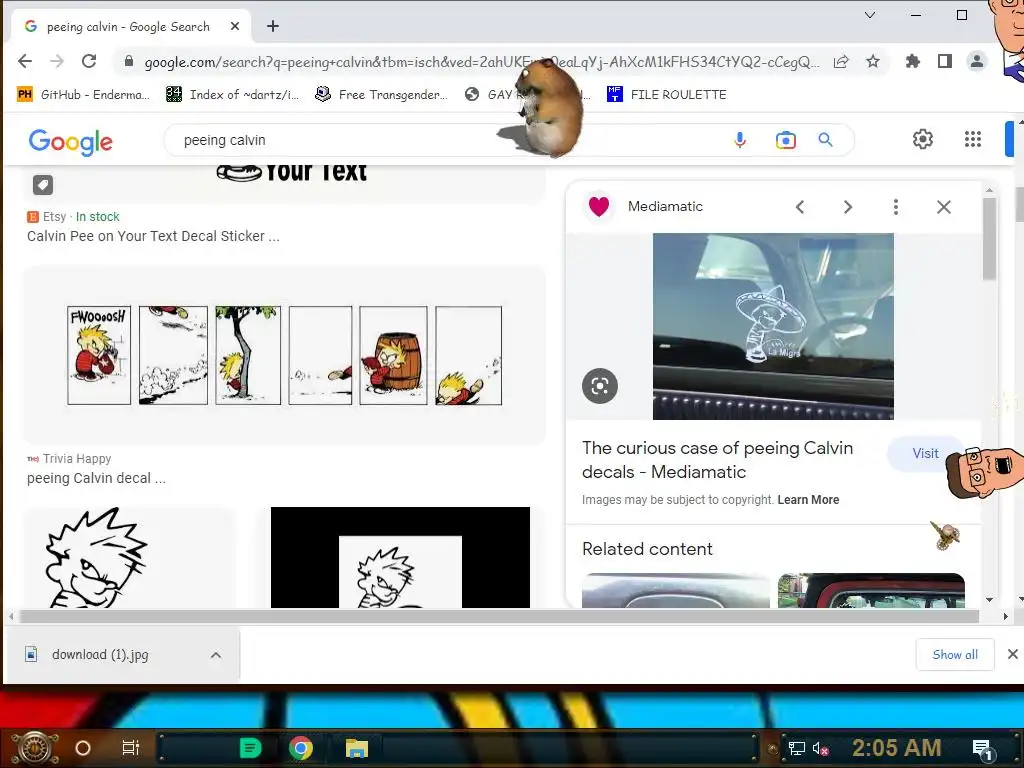Click the 2:05 AM clock
The width and height of the screenshot is (1024, 768).
click(897, 748)
